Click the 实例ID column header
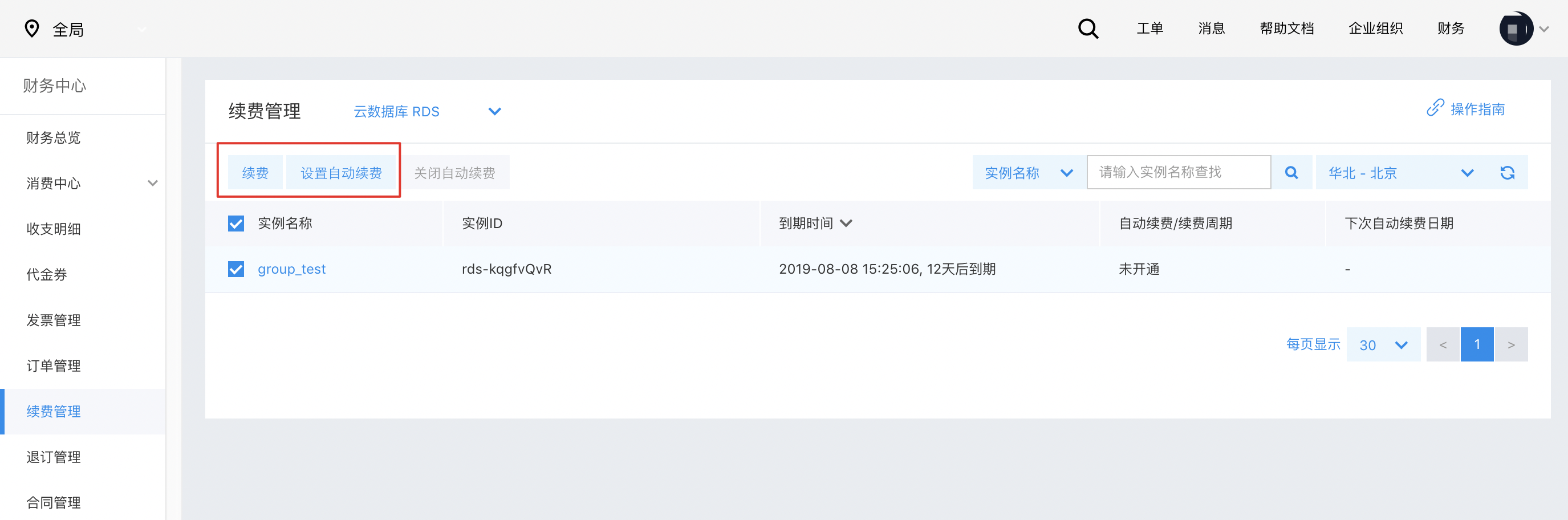 [482, 224]
